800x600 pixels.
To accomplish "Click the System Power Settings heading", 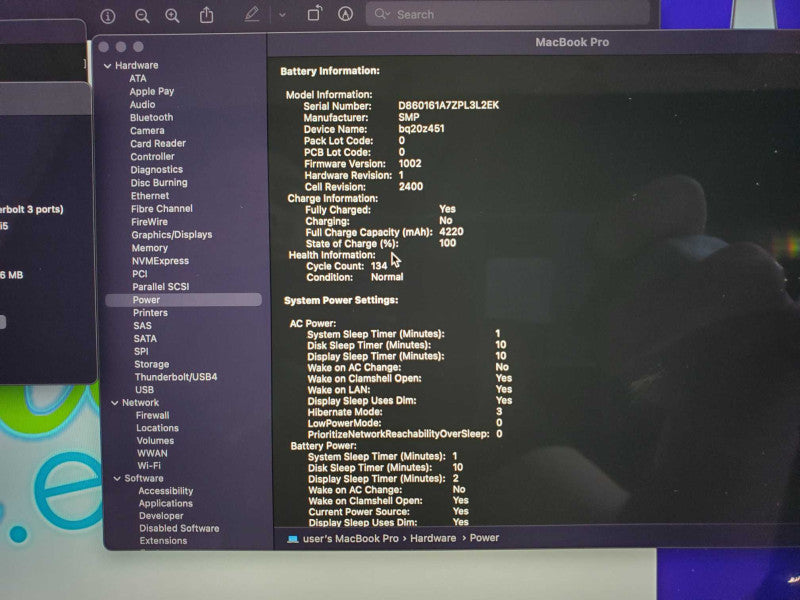I will click(341, 301).
